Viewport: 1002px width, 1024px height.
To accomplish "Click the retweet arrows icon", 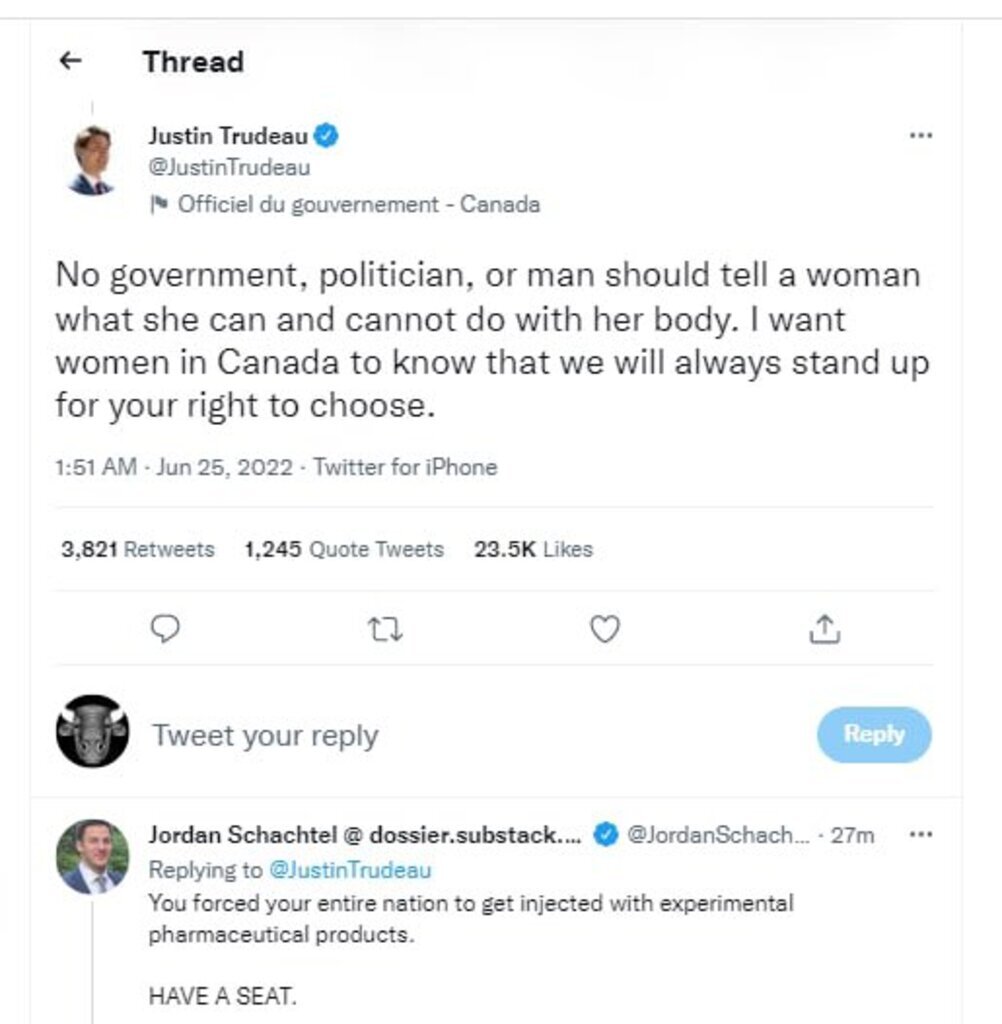I will [384, 629].
